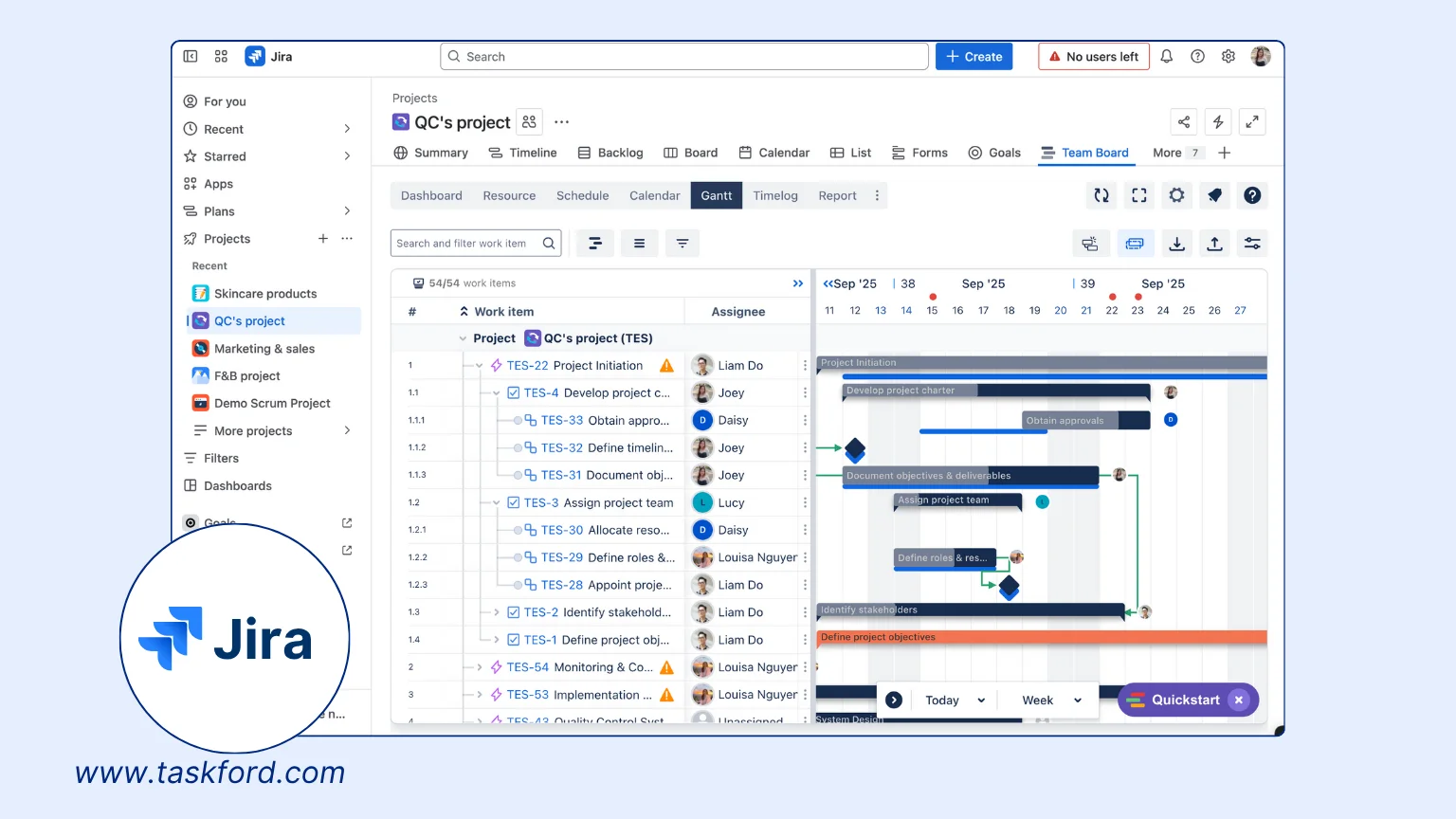Switch to the Timelog tab
The image size is (1456, 819).
[x=774, y=196]
